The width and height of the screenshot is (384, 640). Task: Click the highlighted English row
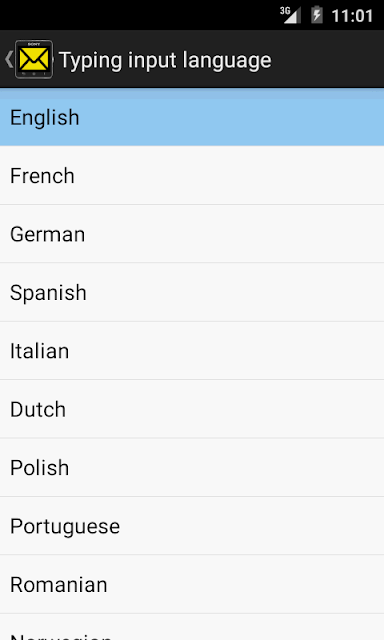pyautogui.click(x=192, y=118)
